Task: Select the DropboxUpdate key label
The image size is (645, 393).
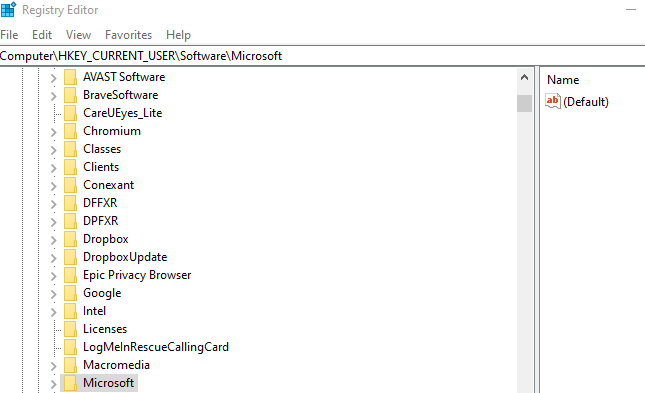Action: coord(125,257)
